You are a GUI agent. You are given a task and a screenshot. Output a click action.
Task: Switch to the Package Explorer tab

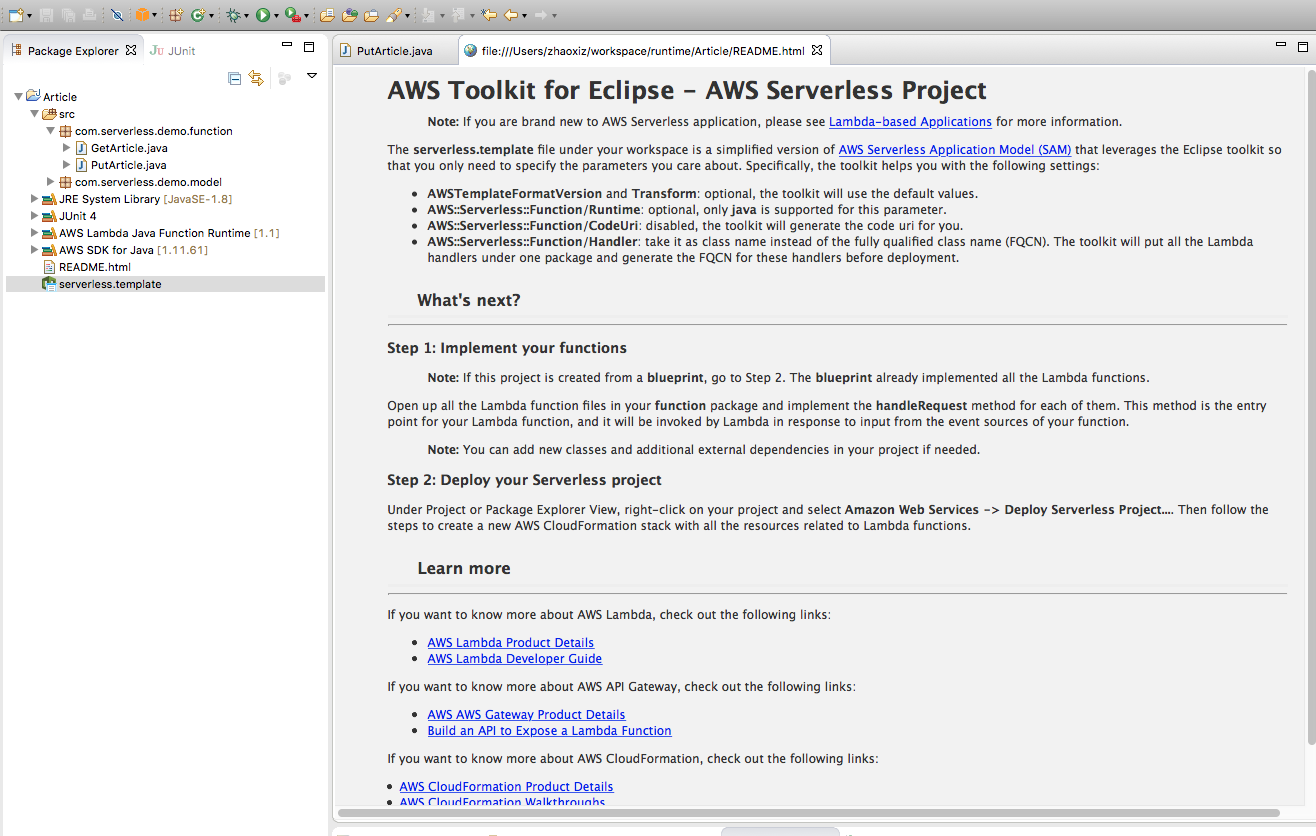pos(73,51)
